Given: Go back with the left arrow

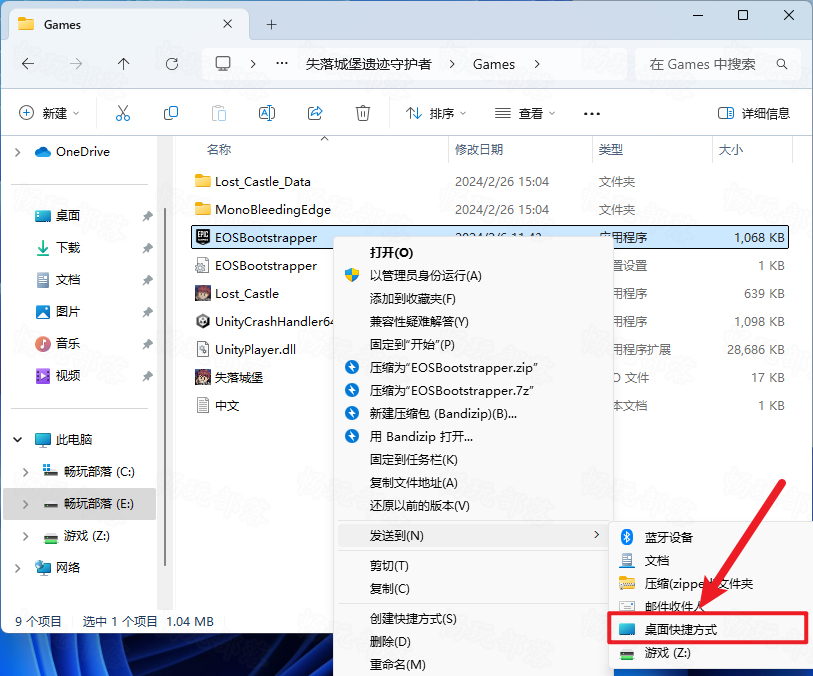Looking at the screenshot, I should click(28, 64).
